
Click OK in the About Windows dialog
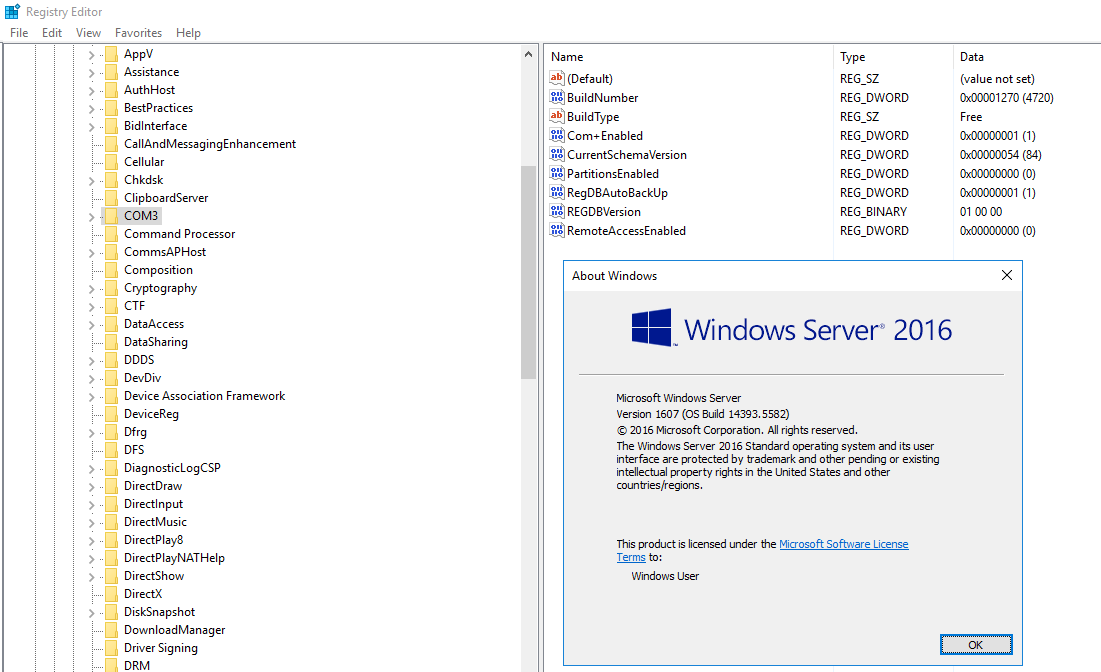coord(976,645)
